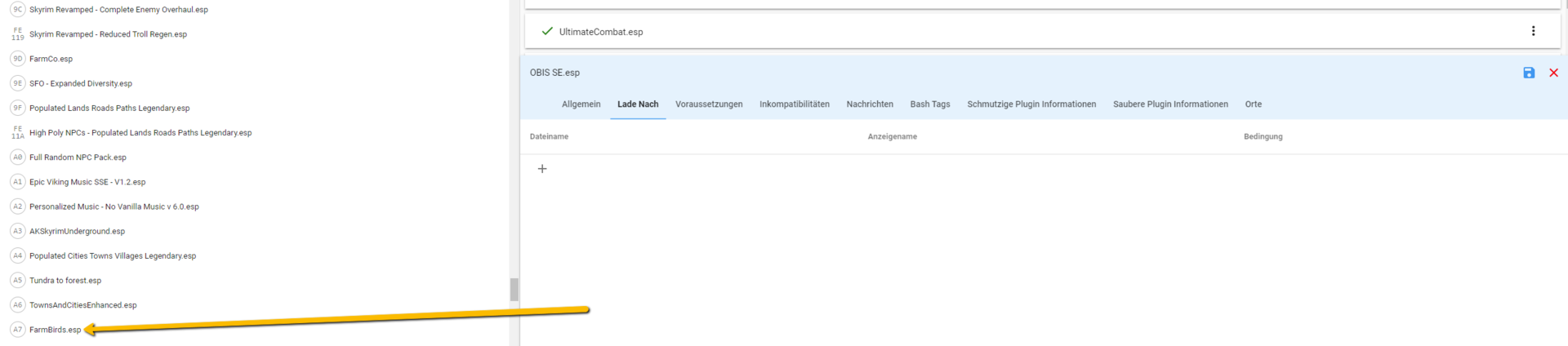Select Epic Viking Music SSE plugin
The width and height of the screenshot is (1568, 346).
(x=87, y=182)
